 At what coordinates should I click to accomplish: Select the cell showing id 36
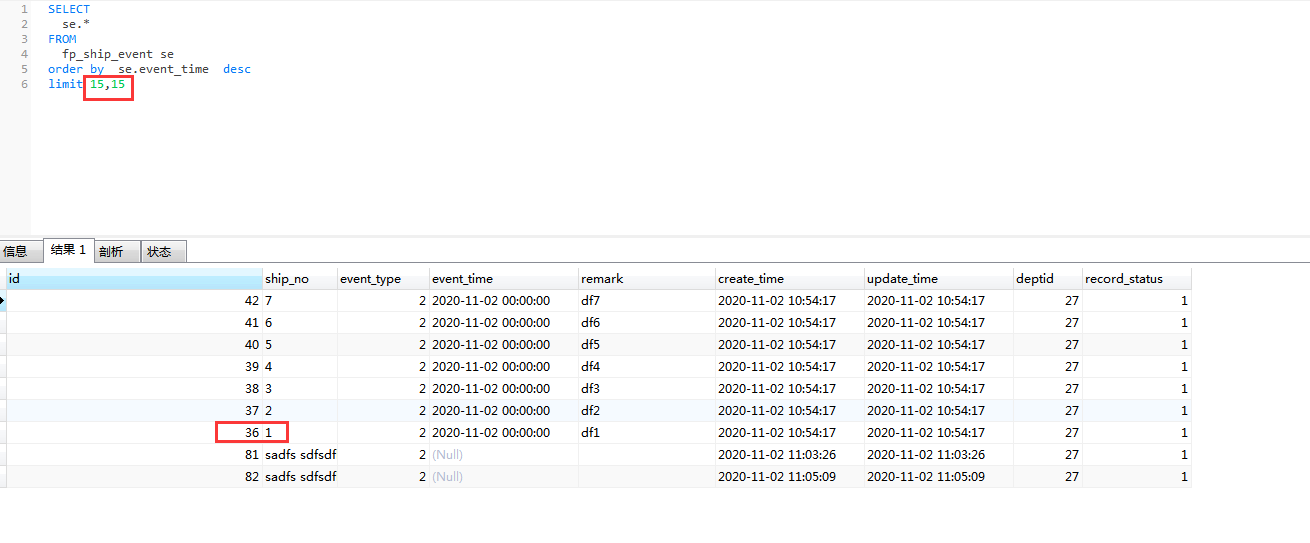(x=251, y=433)
